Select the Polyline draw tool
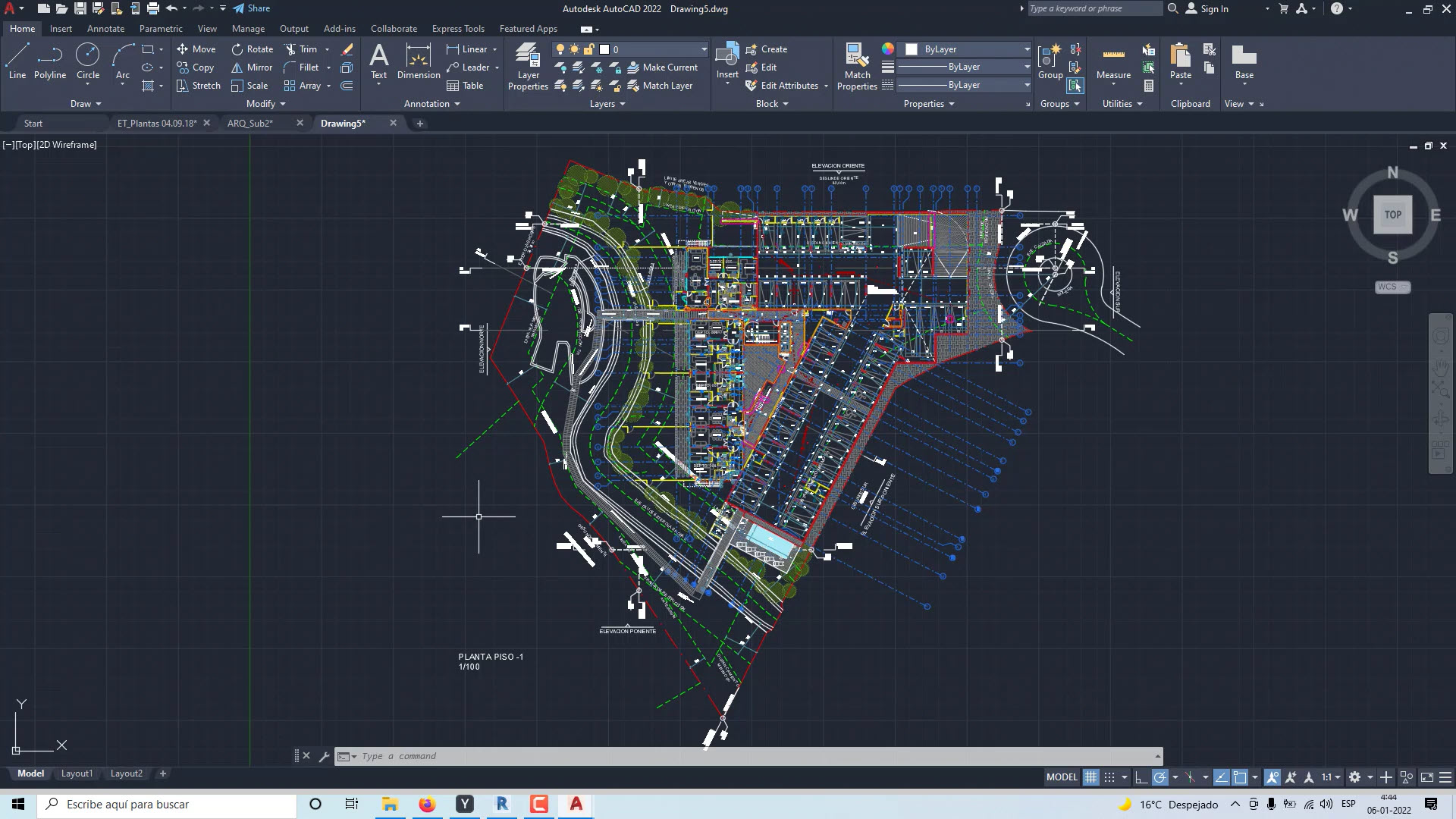 (x=50, y=61)
